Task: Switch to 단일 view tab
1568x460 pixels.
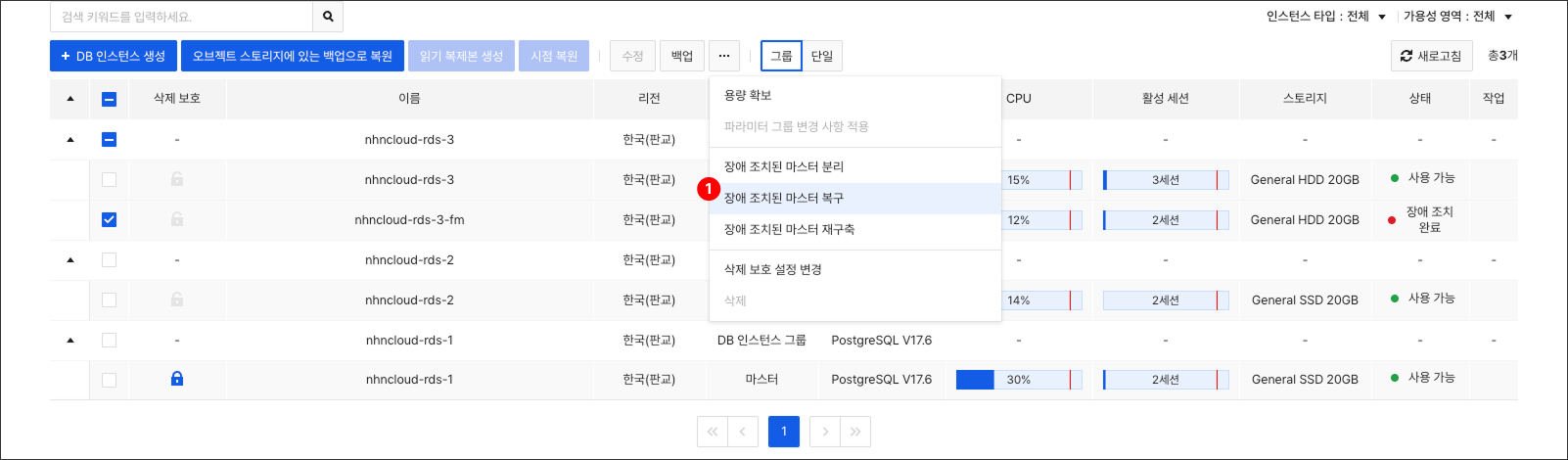Action: (x=822, y=56)
